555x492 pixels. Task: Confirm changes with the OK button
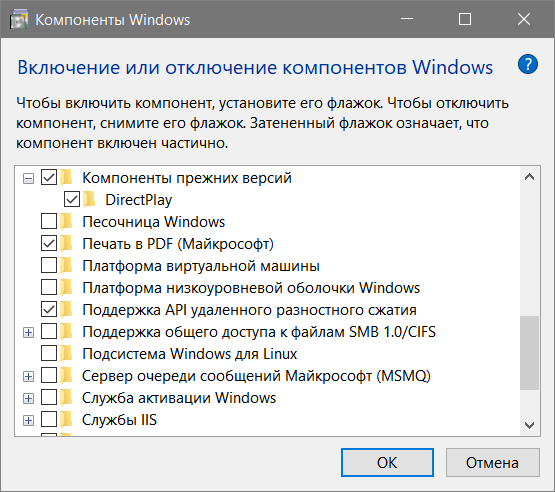pyautogui.click(x=387, y=462)
